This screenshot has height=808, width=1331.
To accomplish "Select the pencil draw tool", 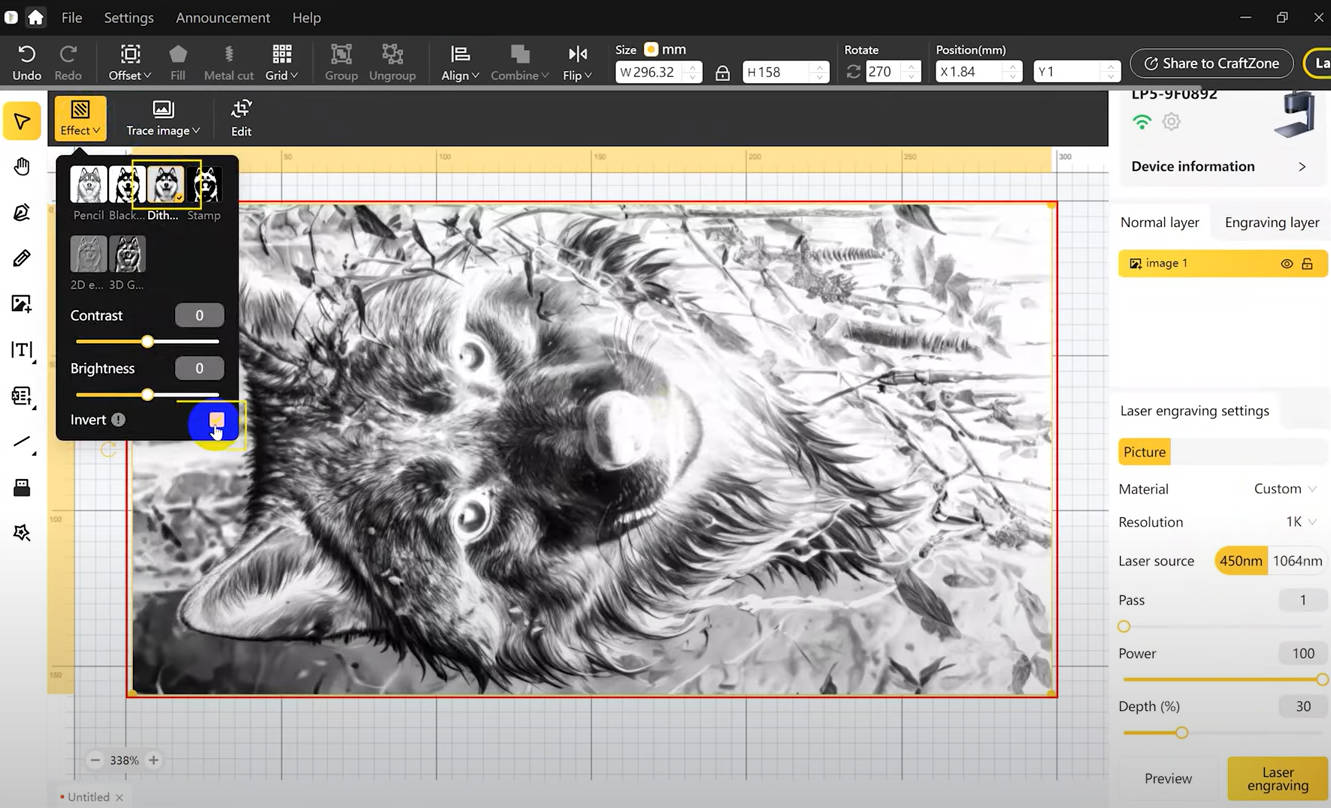I will (21, 259).
